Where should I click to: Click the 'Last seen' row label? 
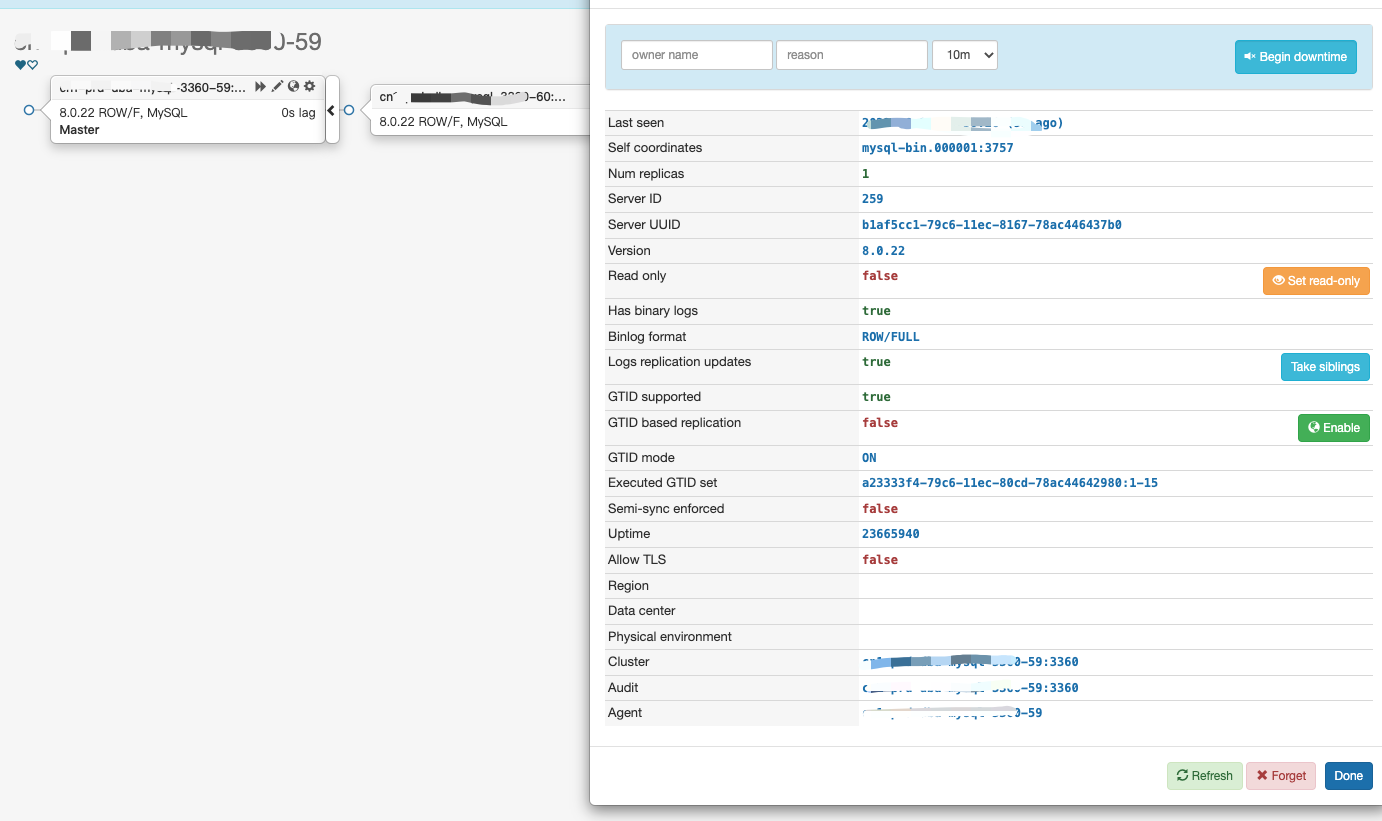click(635, 123)
